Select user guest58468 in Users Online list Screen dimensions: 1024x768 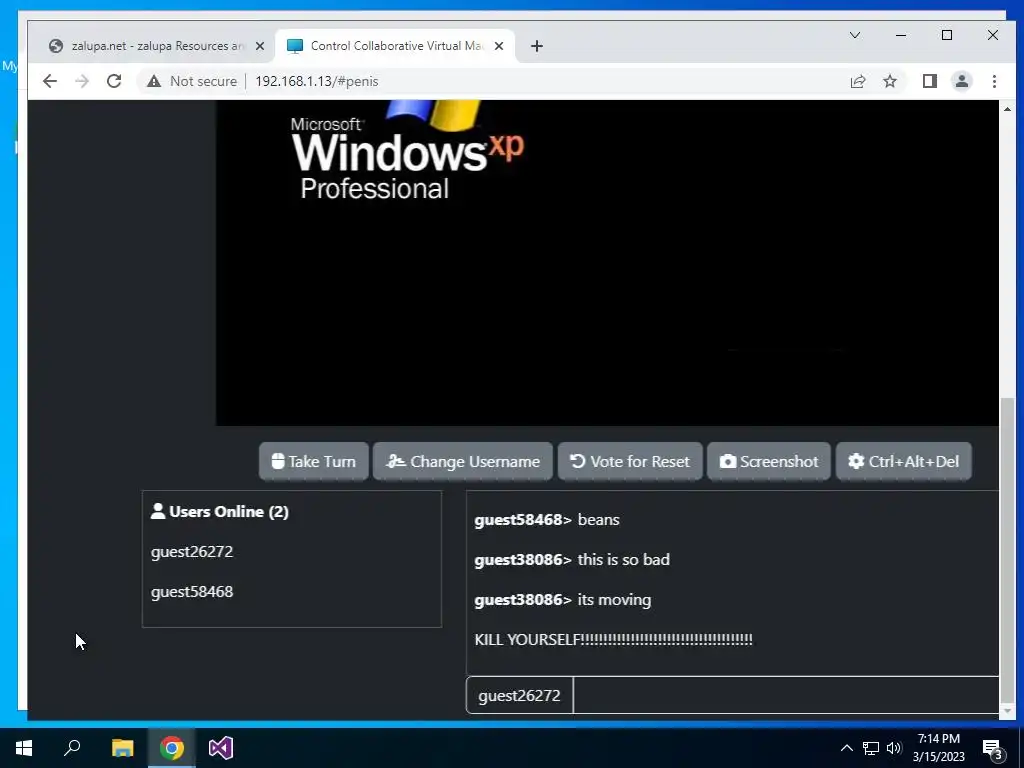192,592
